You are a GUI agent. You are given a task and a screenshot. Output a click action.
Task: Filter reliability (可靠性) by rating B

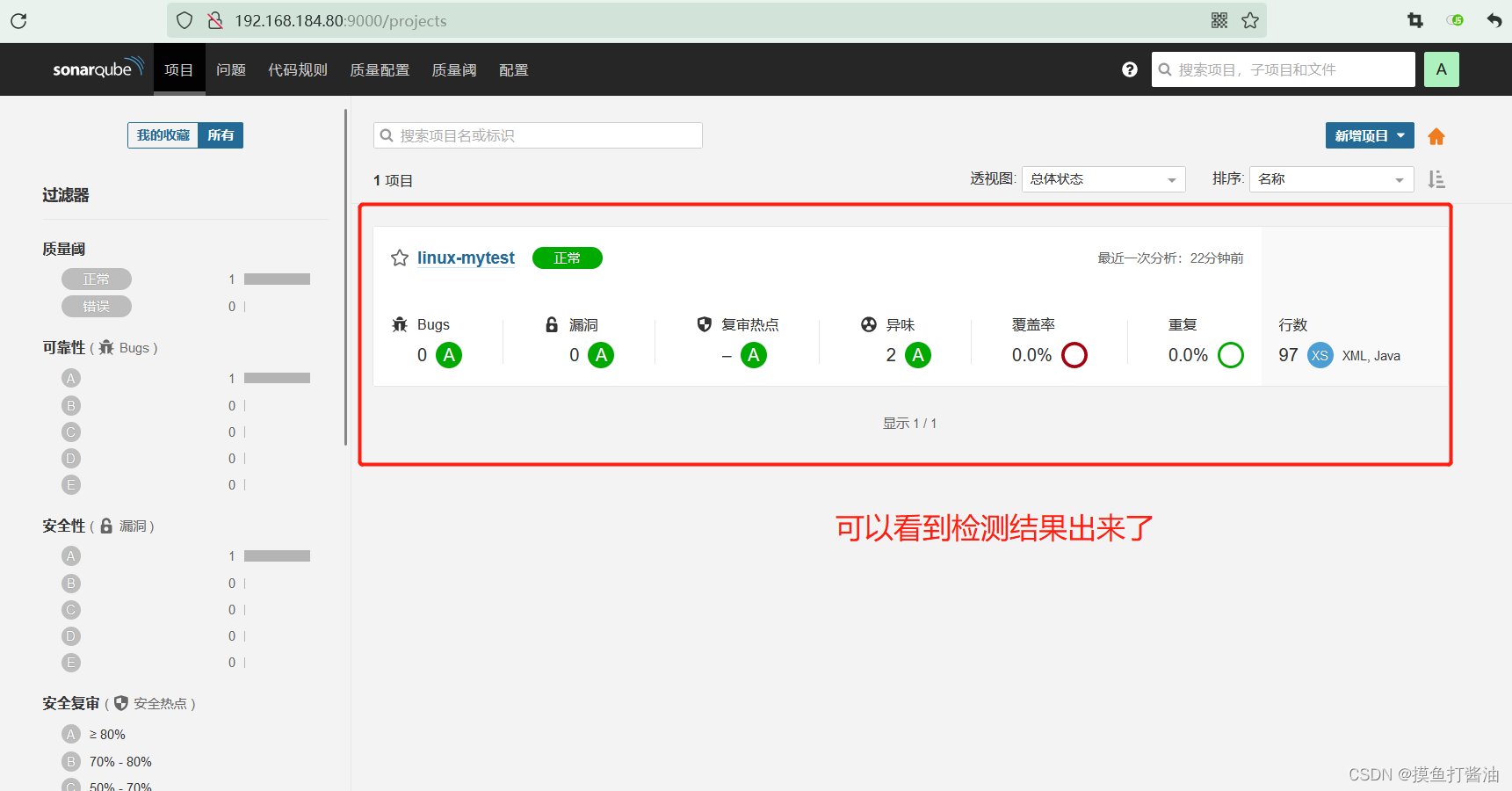tap(71, 405)
